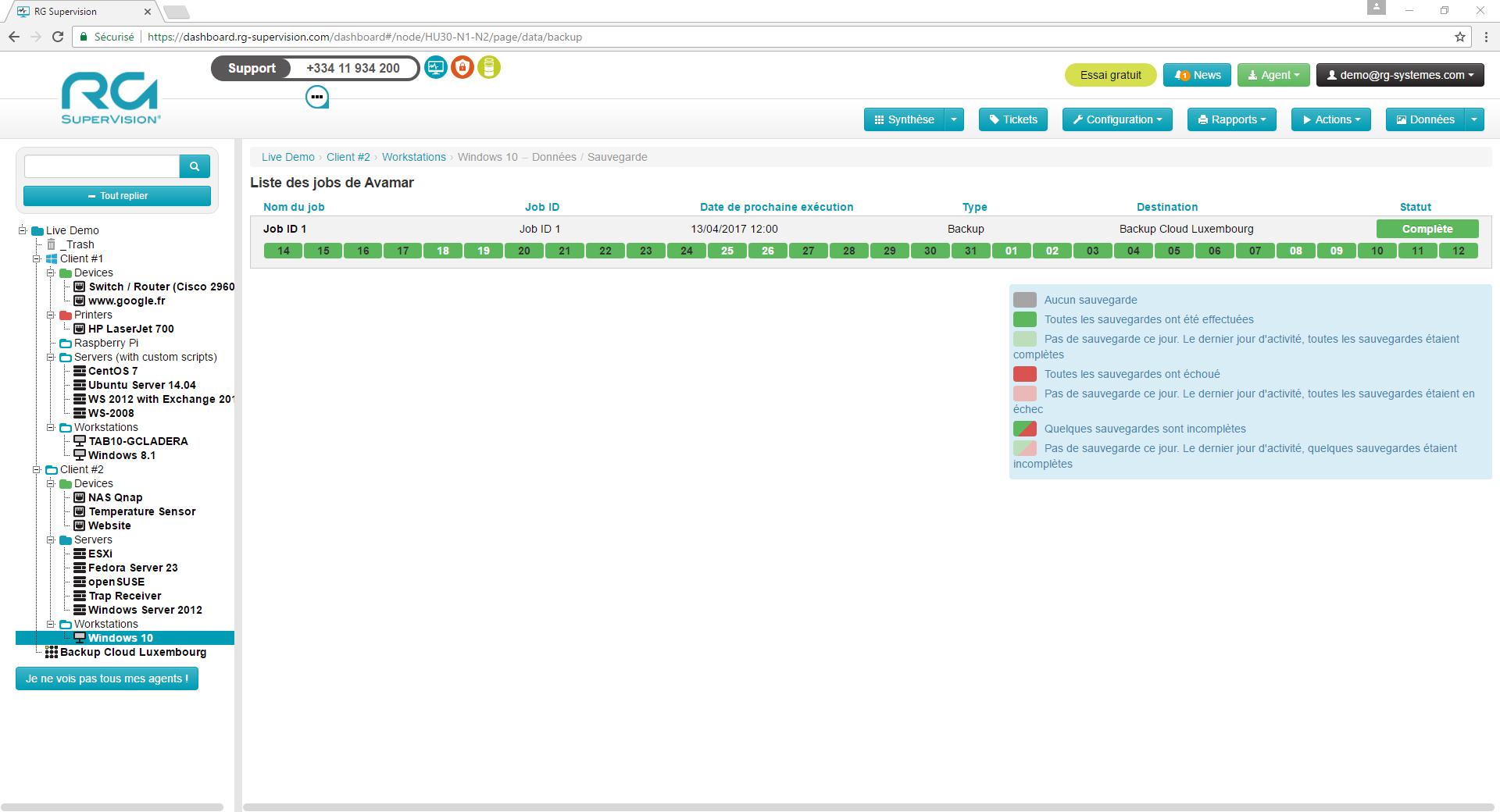Screen dimensions: 1500x812
Task: Click the orange lock icon in header
Action: (462, 68)
